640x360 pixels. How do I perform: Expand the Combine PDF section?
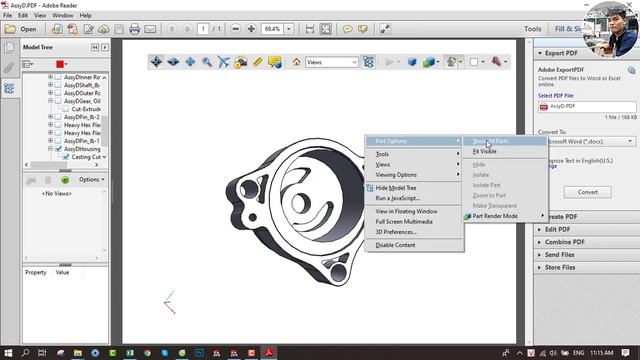564,242
